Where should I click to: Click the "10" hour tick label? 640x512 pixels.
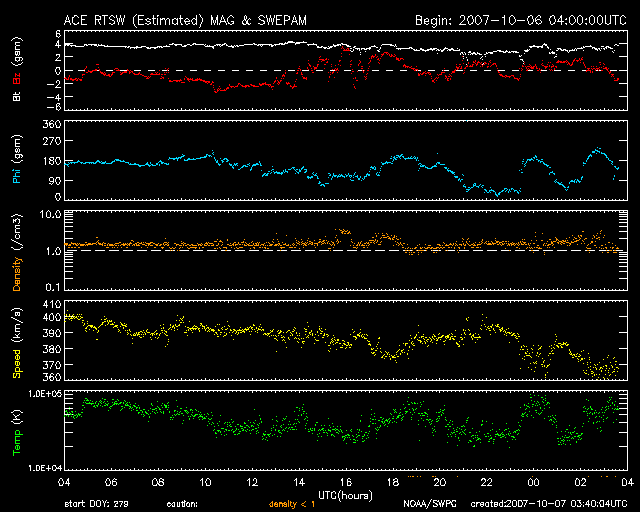205,483
